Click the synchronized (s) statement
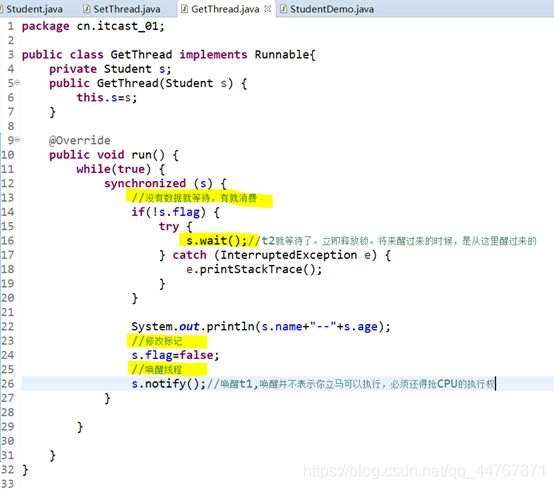 click(x=158, y=183)
